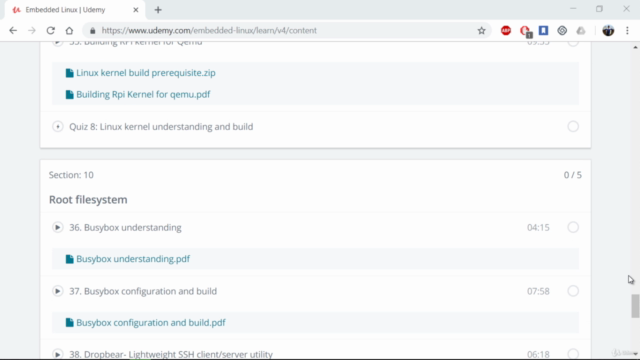
Task: Open Busybox understanding.pdf resource
Action: (x=133, y=259)
